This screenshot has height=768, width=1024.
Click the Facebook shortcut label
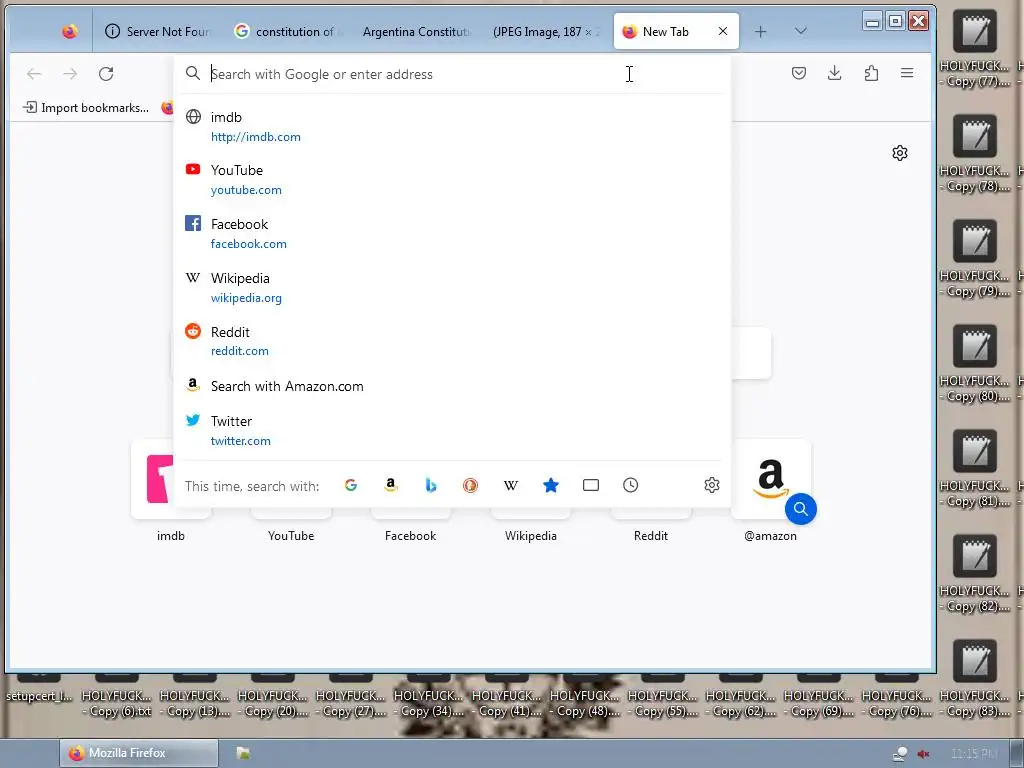(410, 536)
